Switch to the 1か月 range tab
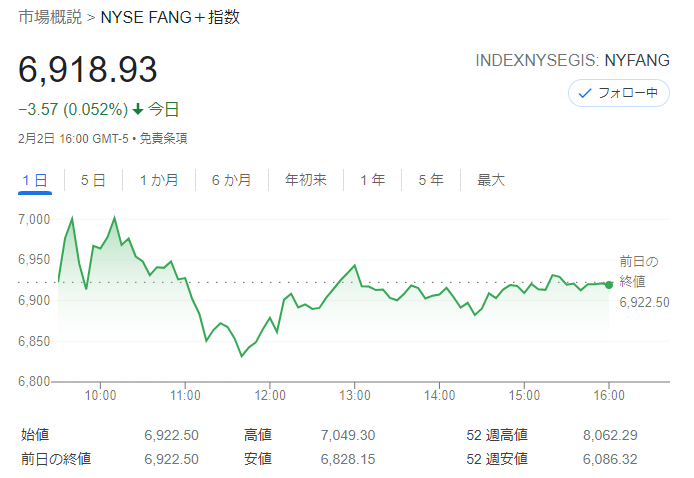Viewport: 694px width, 478px height. click(159, 180)
